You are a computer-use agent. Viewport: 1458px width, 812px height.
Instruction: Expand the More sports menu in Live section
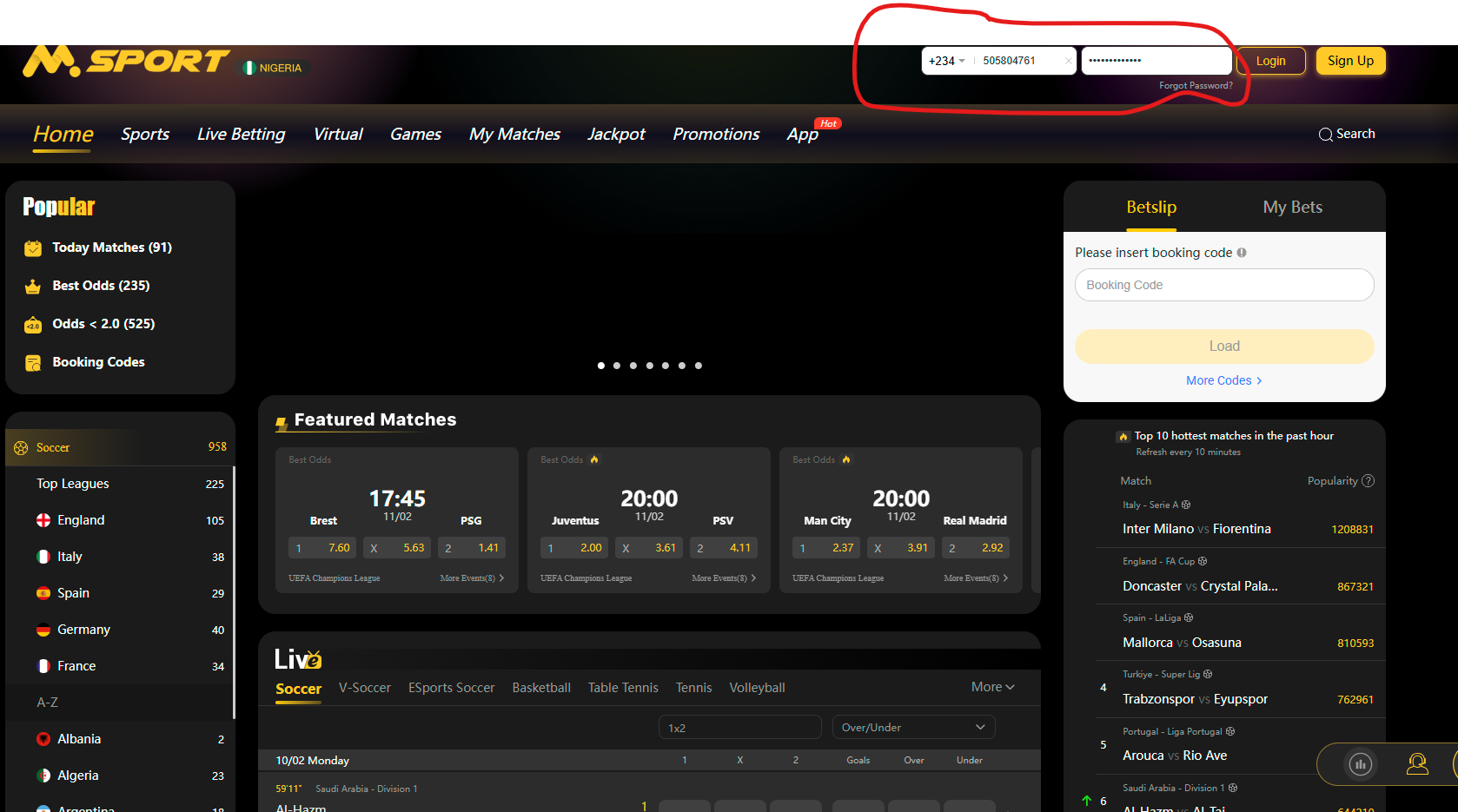click(991, 687)
